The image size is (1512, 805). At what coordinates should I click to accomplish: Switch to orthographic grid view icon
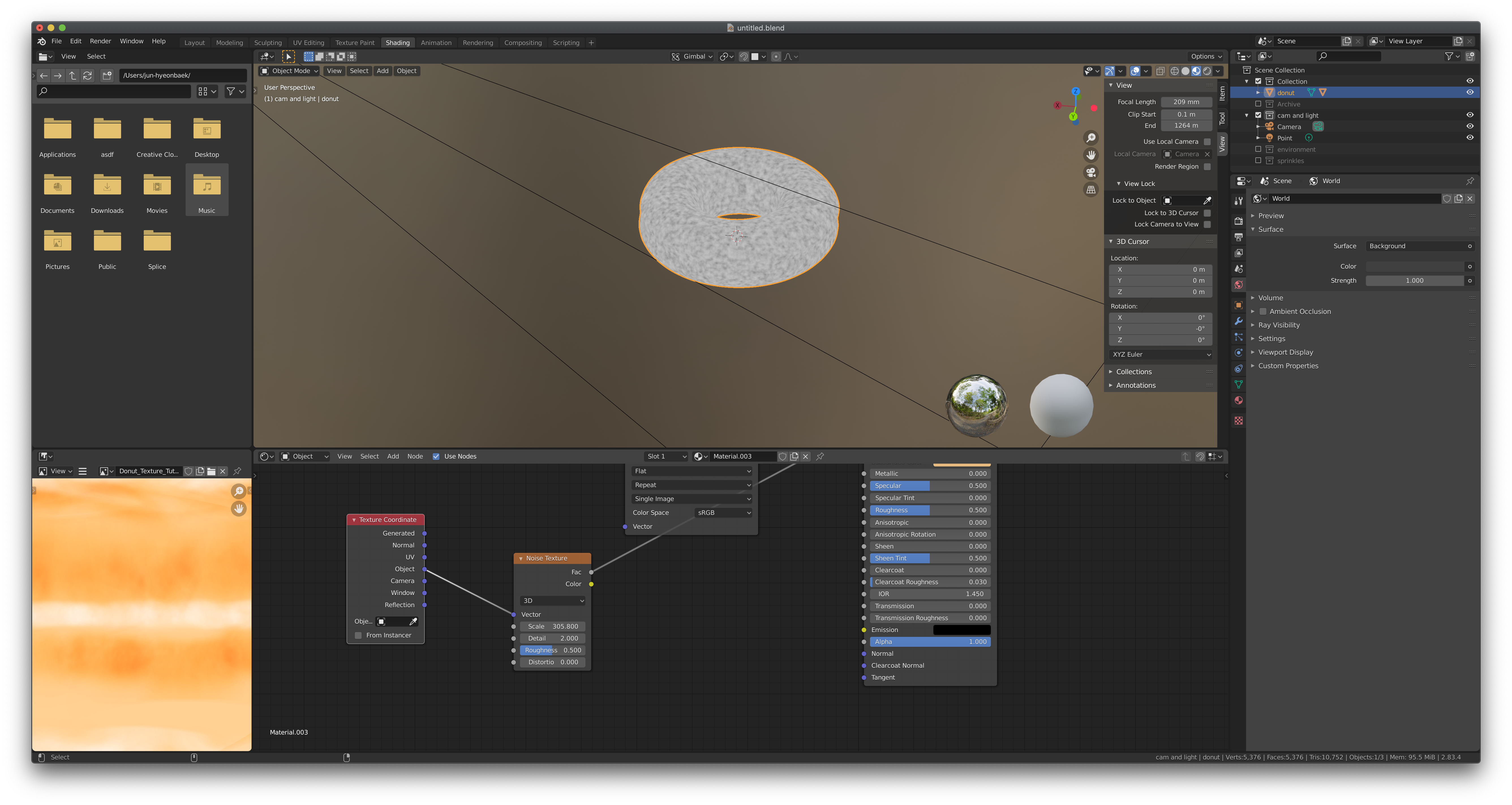click(1090, 190)
